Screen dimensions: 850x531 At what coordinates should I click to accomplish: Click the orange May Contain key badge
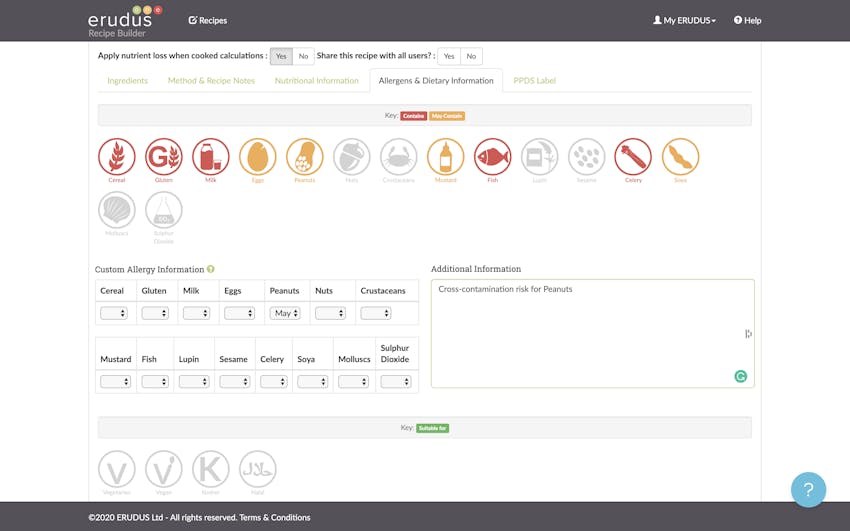pyautogui.click(x=447, y=116)
